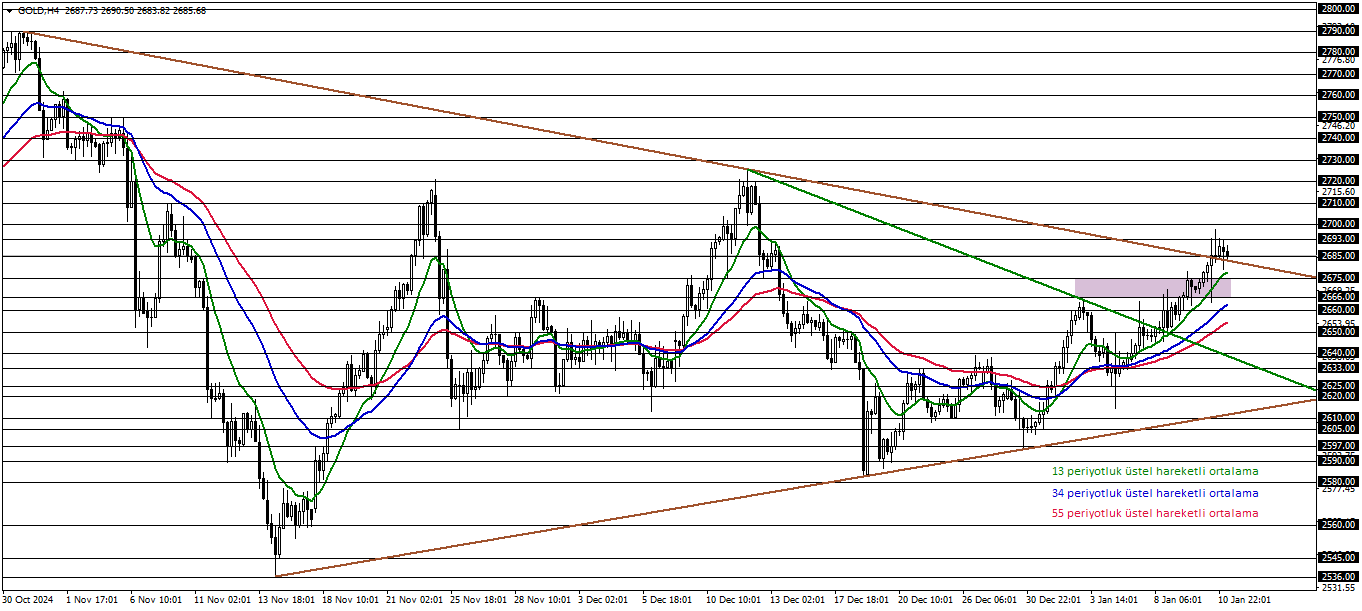This screenshot has height=611, width=1362.
Task: Click the 2580.00 price level label
Action: coord(1337,482)
